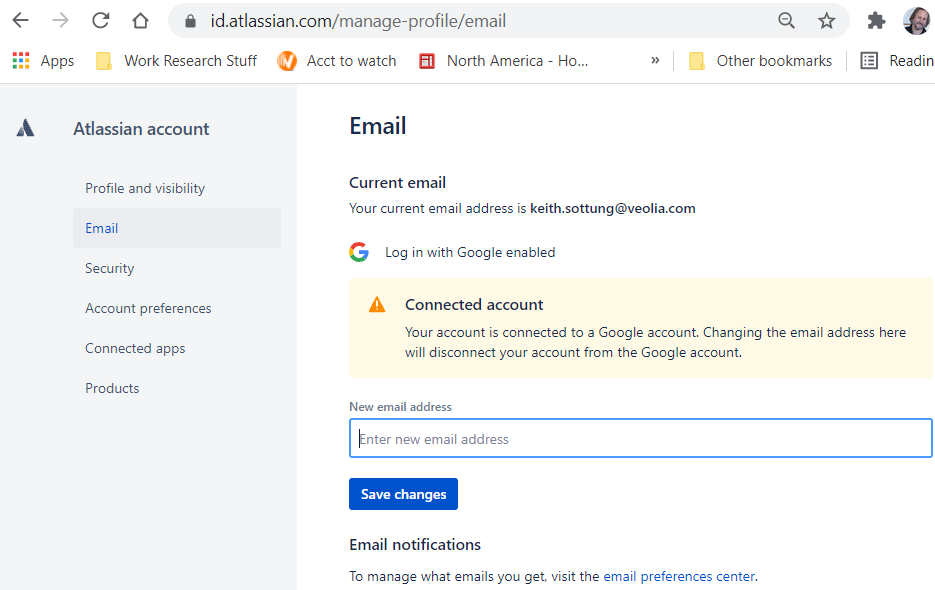Open the Other bookmarks folder
The height and width of the screenshot is (590, 935).
760,61
